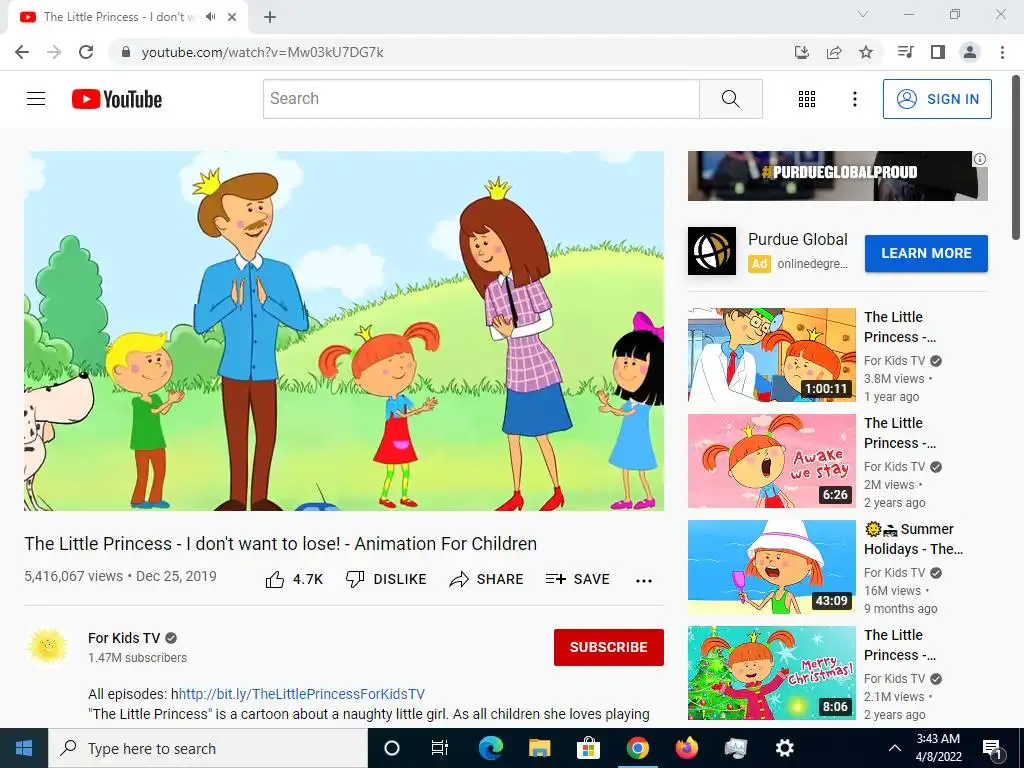Click the SIGN IN button
The image size is (1024, 768).
tap(937, 99)
